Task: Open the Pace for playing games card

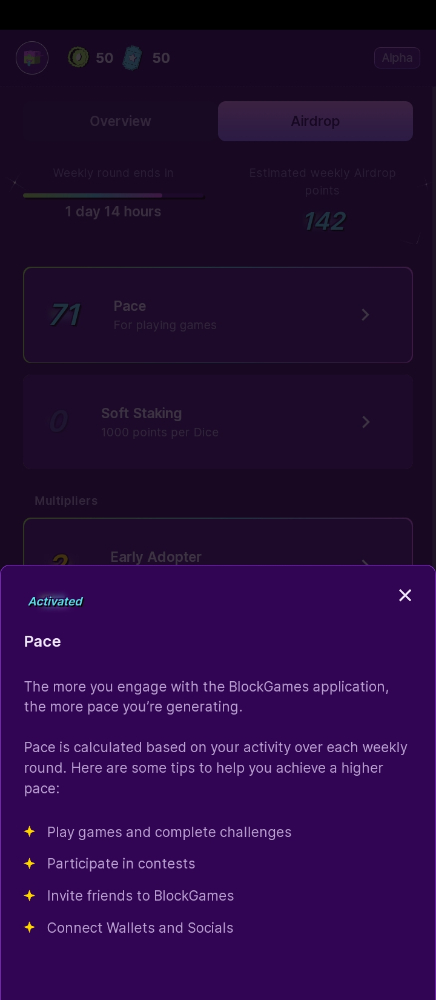Action: [218, 315]
